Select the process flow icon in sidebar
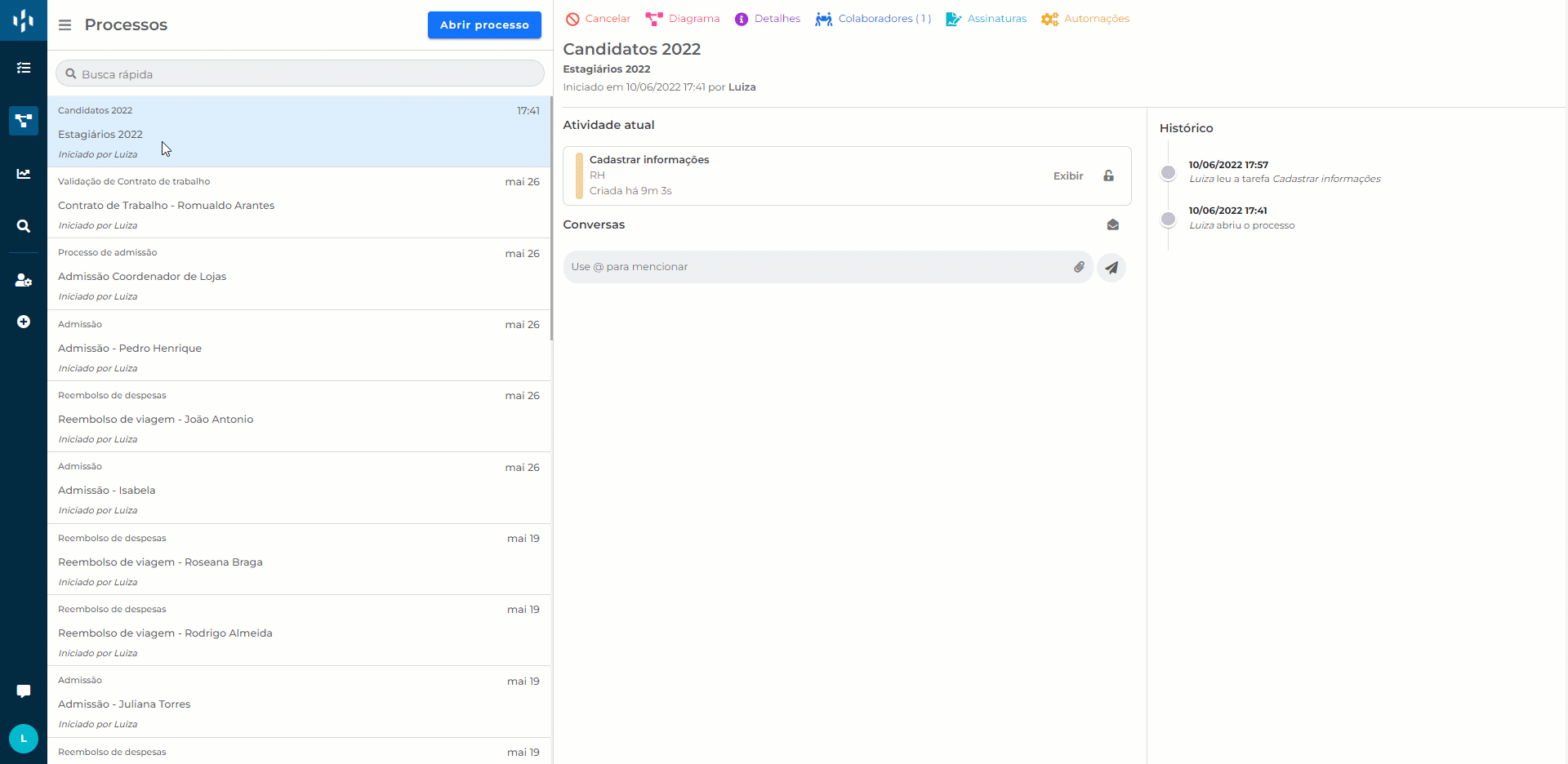This screenshot has width=1568, height=764. tap(24, 121)
